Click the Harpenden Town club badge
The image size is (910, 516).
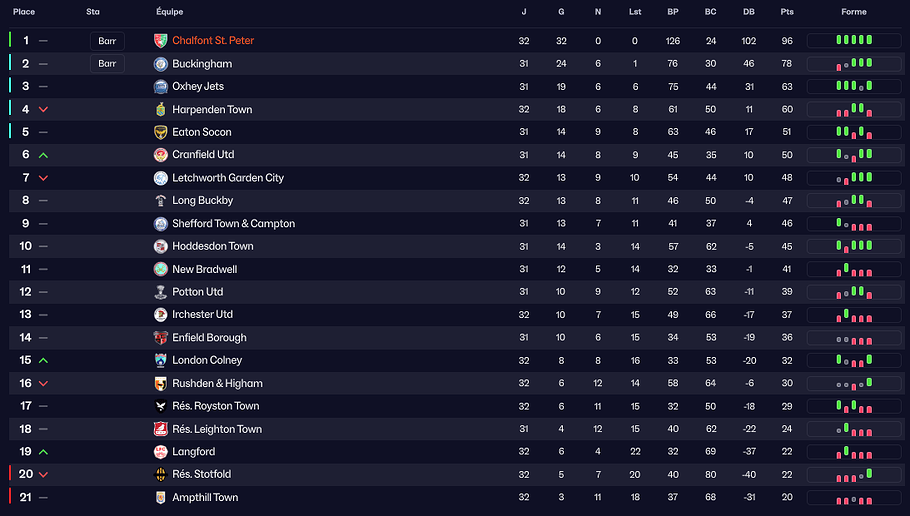tap(161, 110)
